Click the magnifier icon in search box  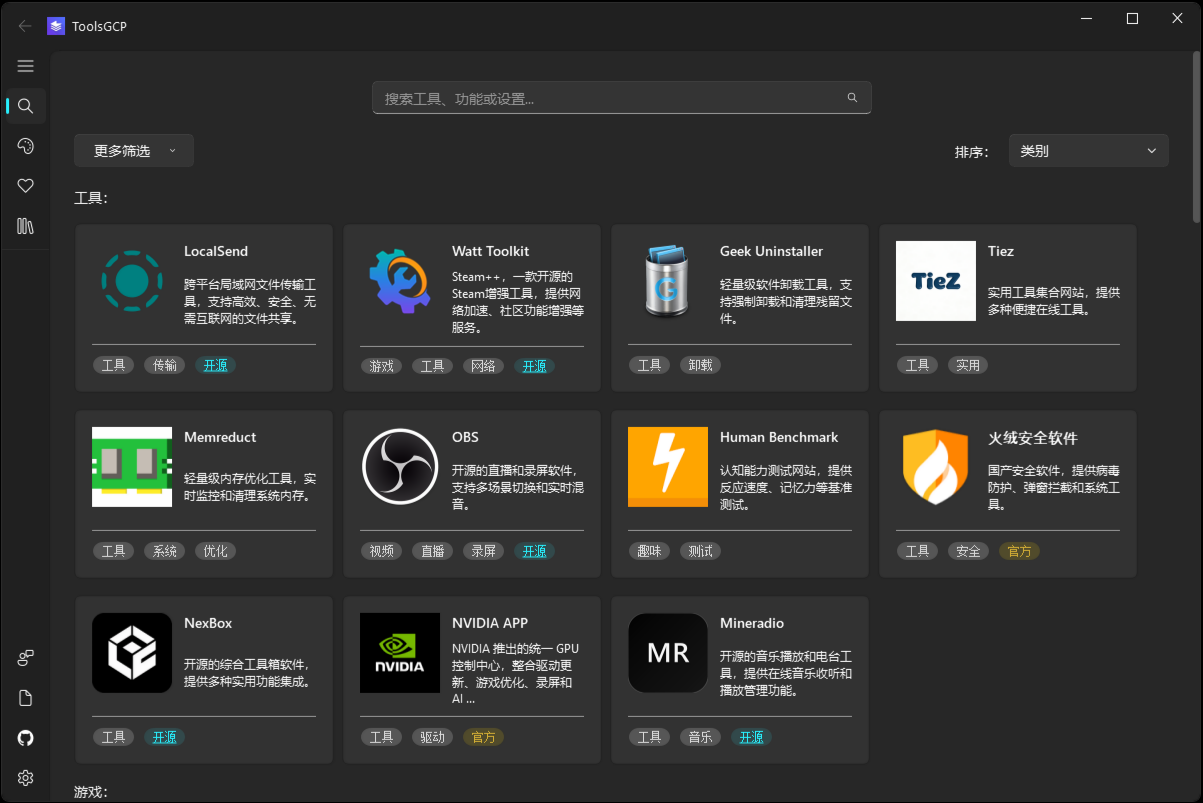tap(853, 98)
